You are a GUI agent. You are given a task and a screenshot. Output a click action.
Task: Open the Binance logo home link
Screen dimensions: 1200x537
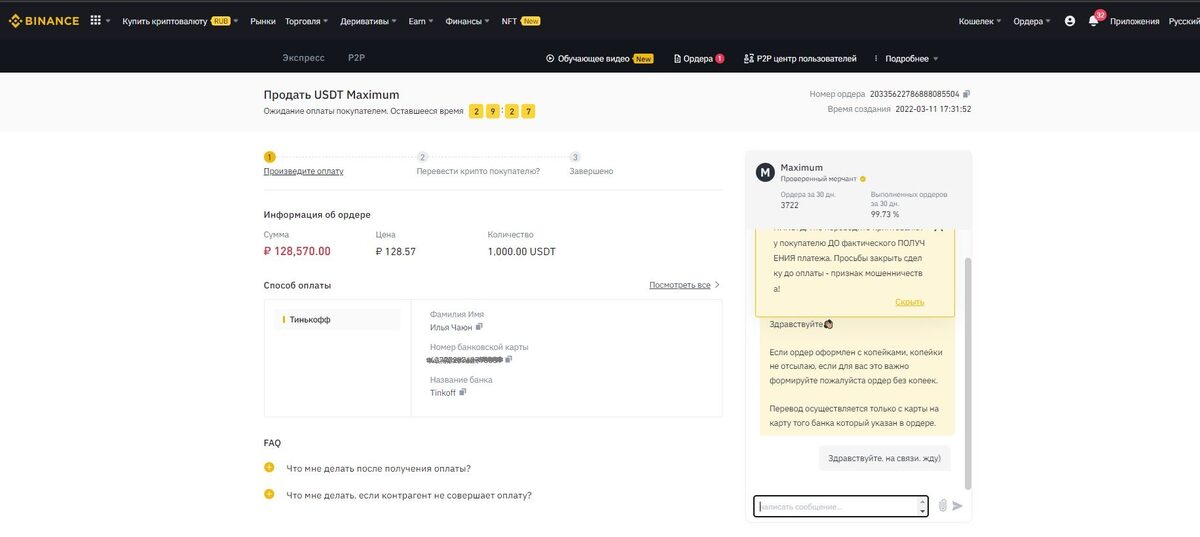click(x=44, y=20)
